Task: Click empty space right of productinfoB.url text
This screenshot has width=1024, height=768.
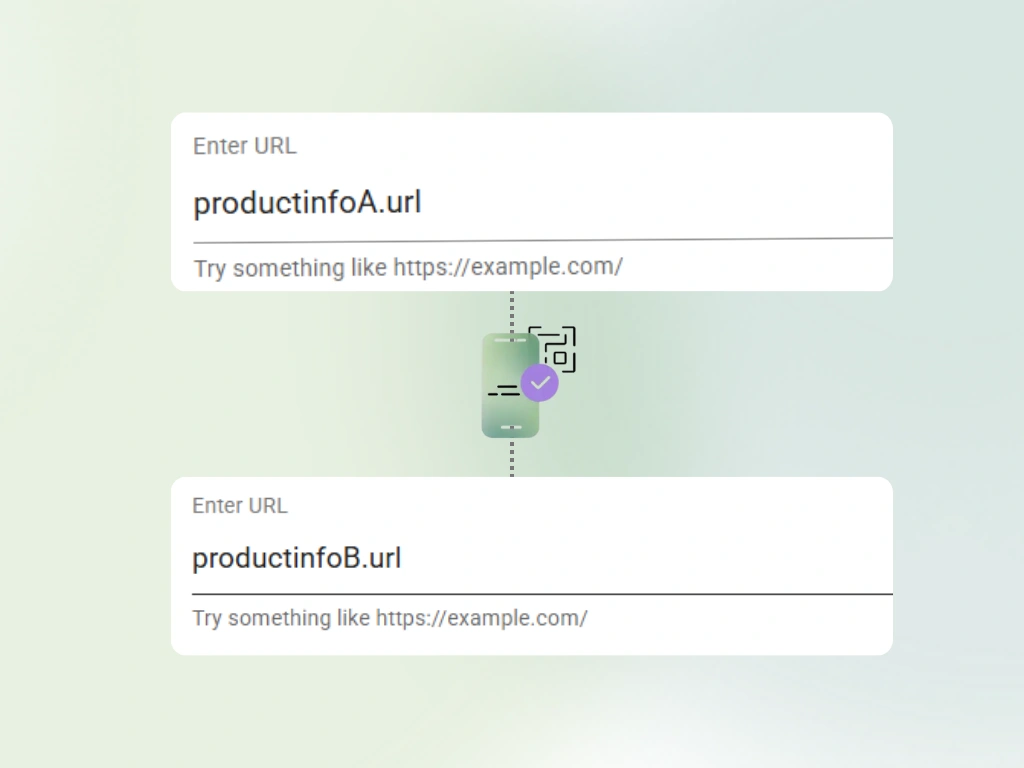Action: 647,558
